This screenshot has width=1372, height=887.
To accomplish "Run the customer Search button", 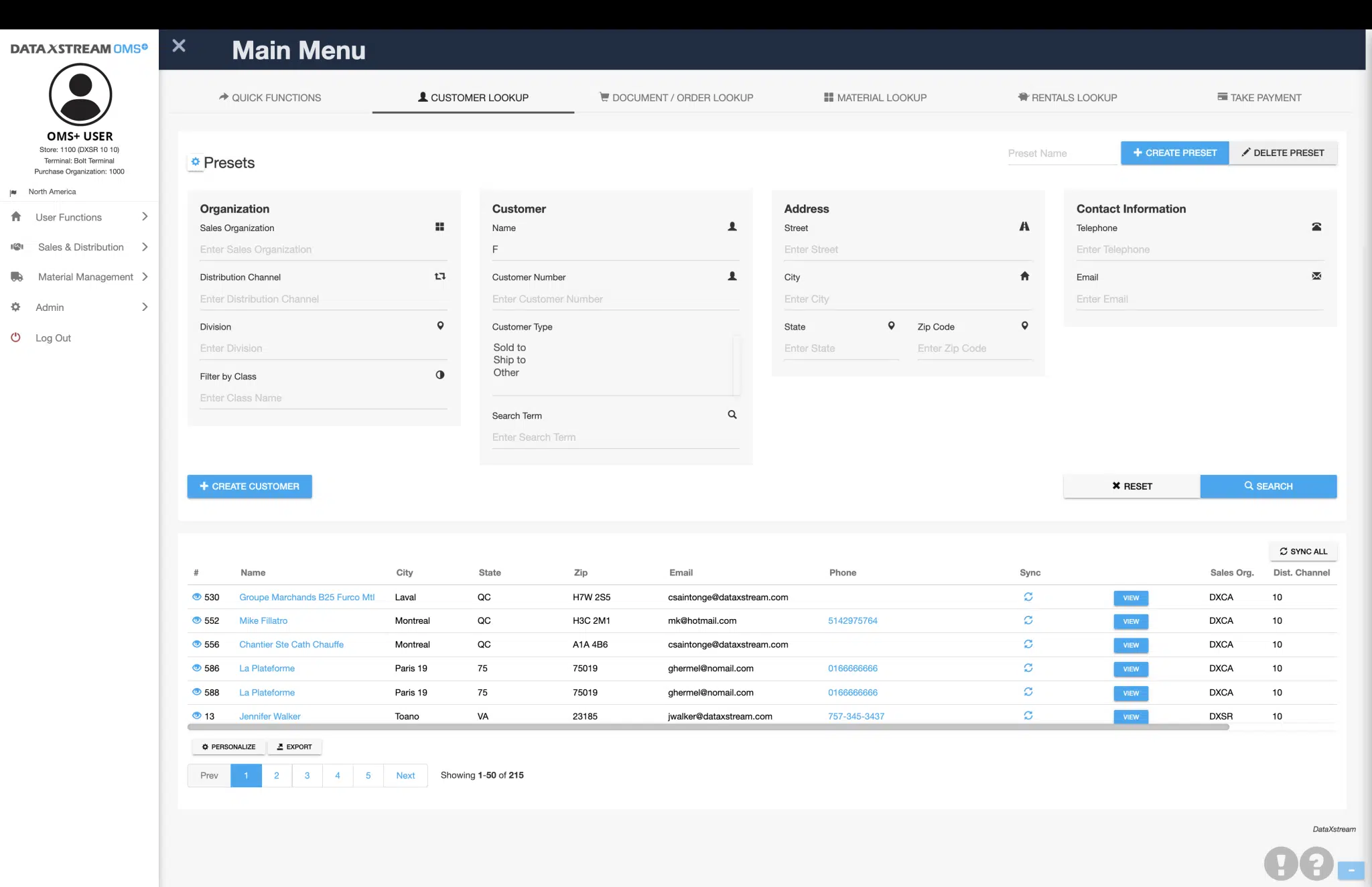I will [x=1269, y=486].
